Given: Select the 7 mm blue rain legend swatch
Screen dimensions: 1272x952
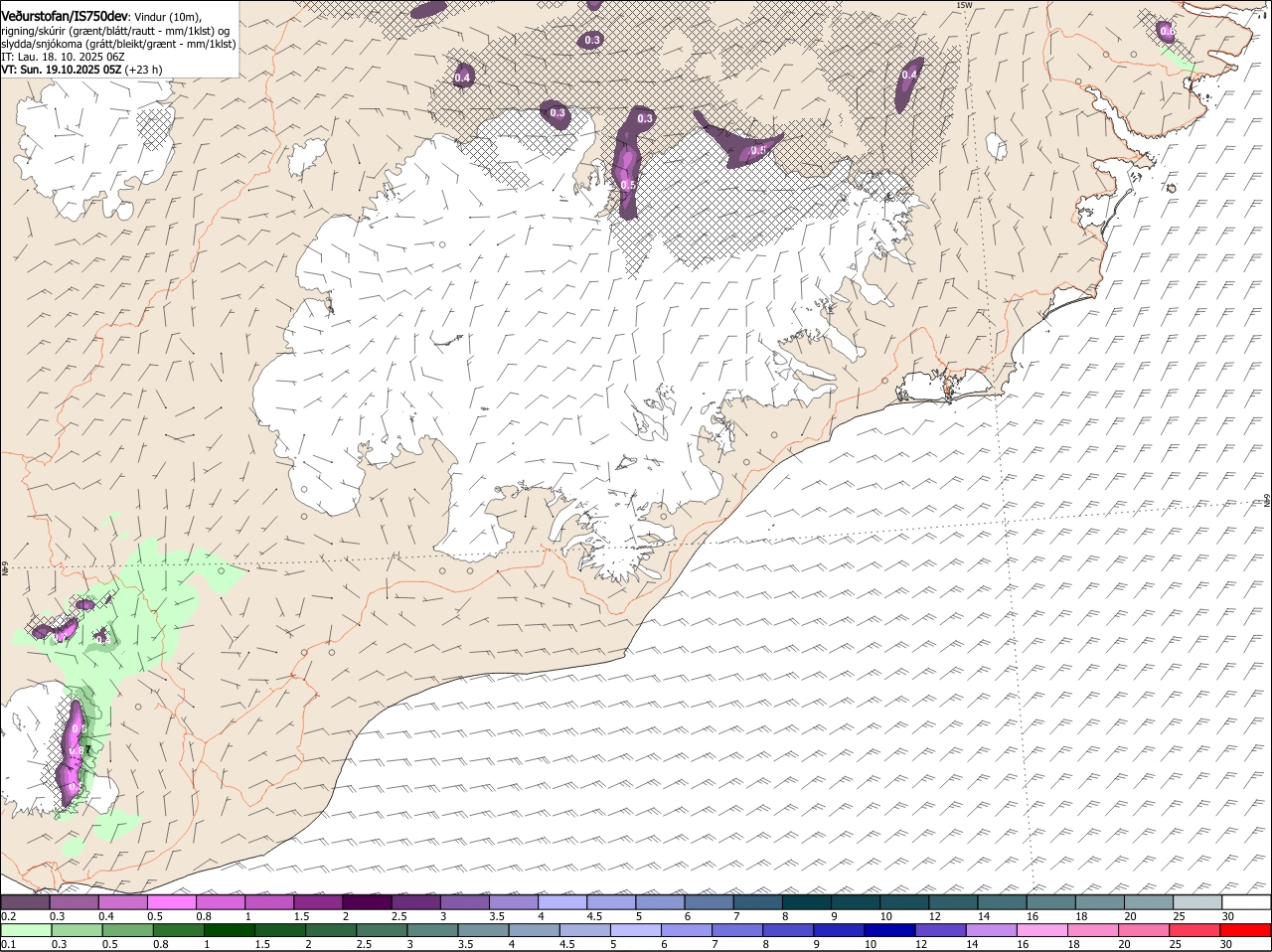Looking at the screenshot, I should [x=737, y=930].
